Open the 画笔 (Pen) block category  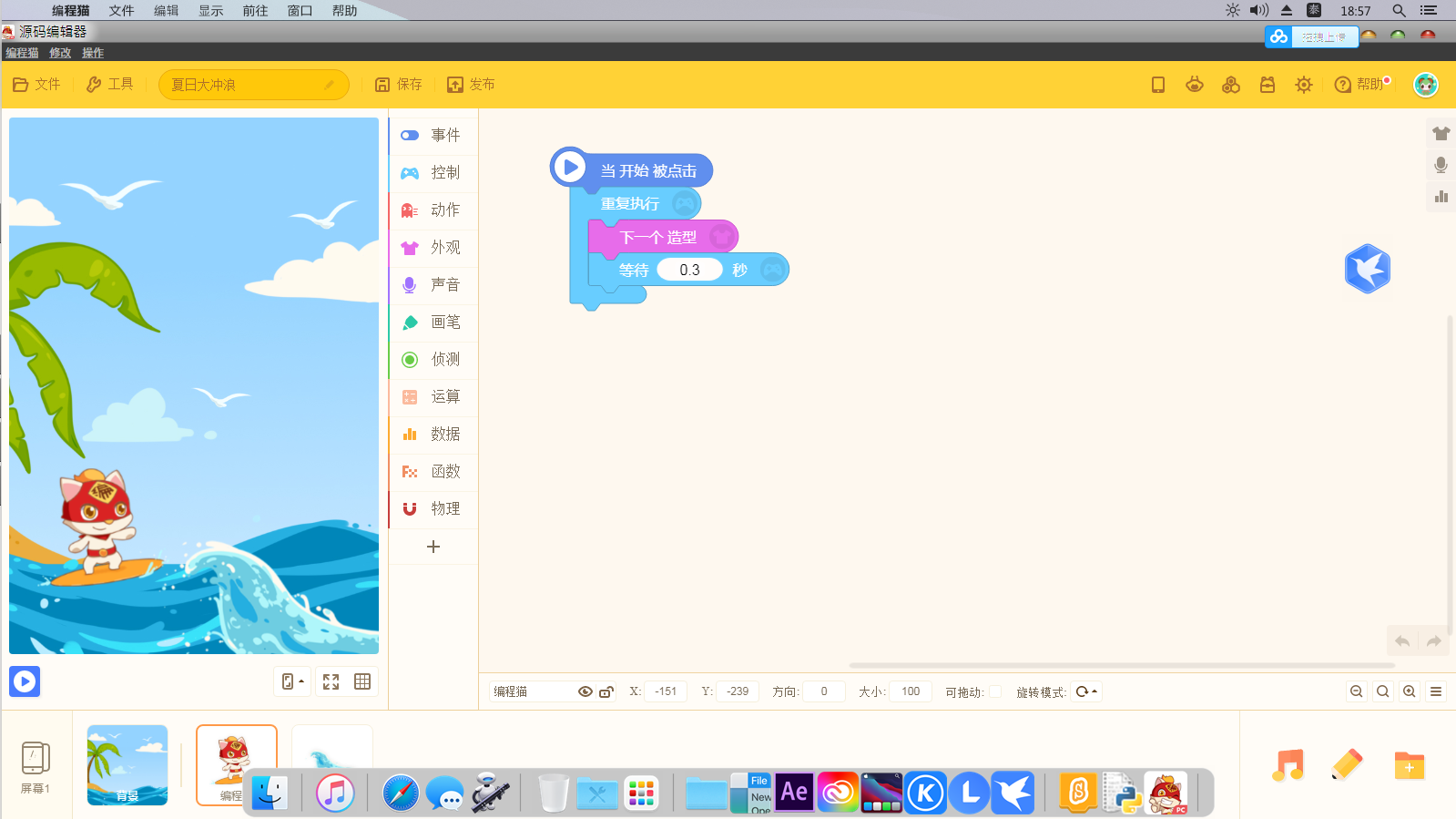pos(433,322)
